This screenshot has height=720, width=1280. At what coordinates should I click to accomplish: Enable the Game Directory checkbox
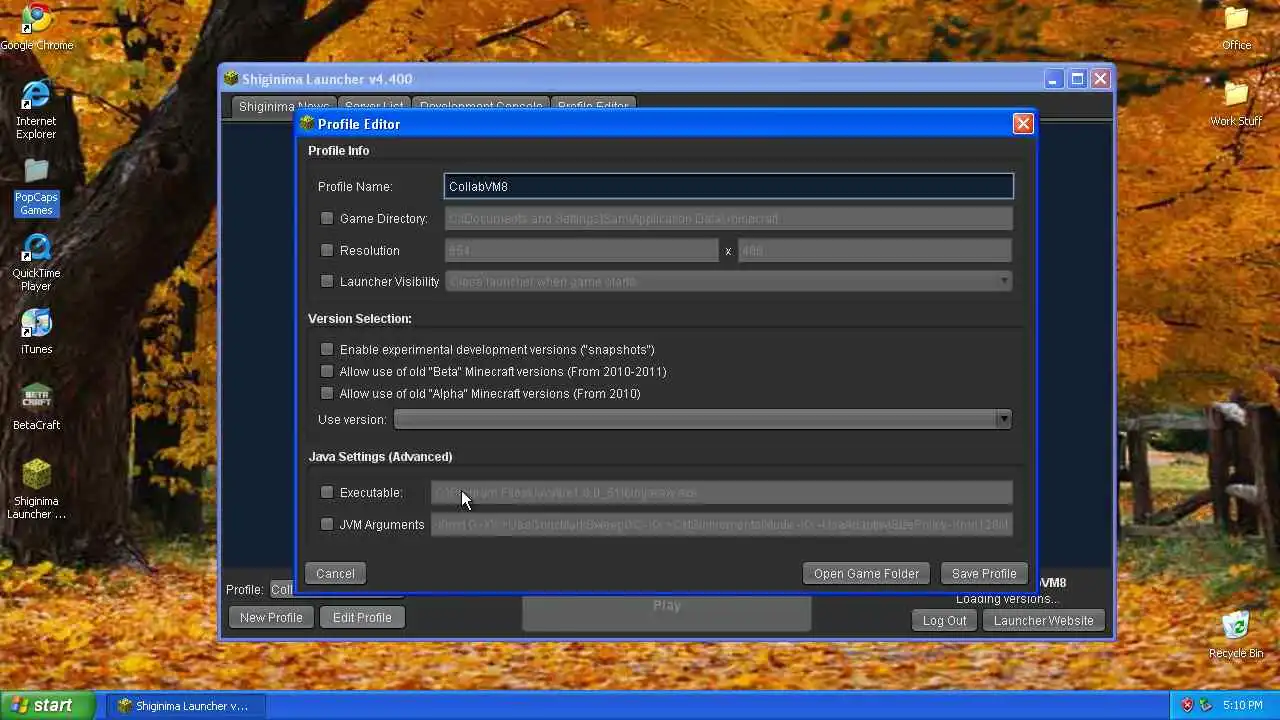click(327, 218)
